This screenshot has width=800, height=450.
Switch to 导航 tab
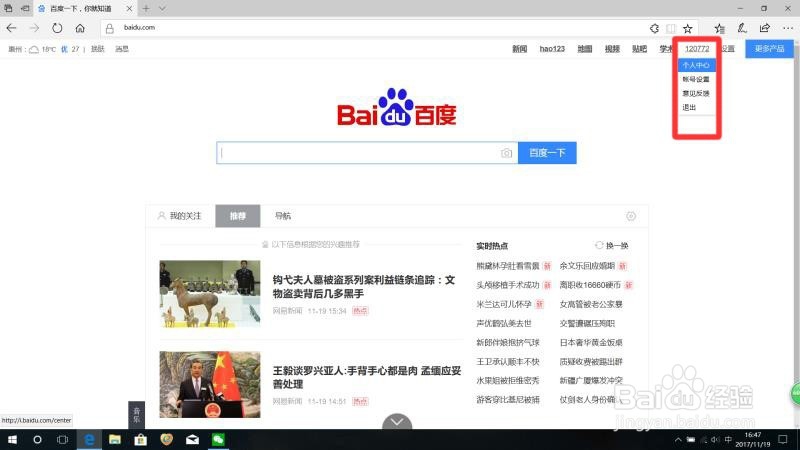click(x=283, y=216)
